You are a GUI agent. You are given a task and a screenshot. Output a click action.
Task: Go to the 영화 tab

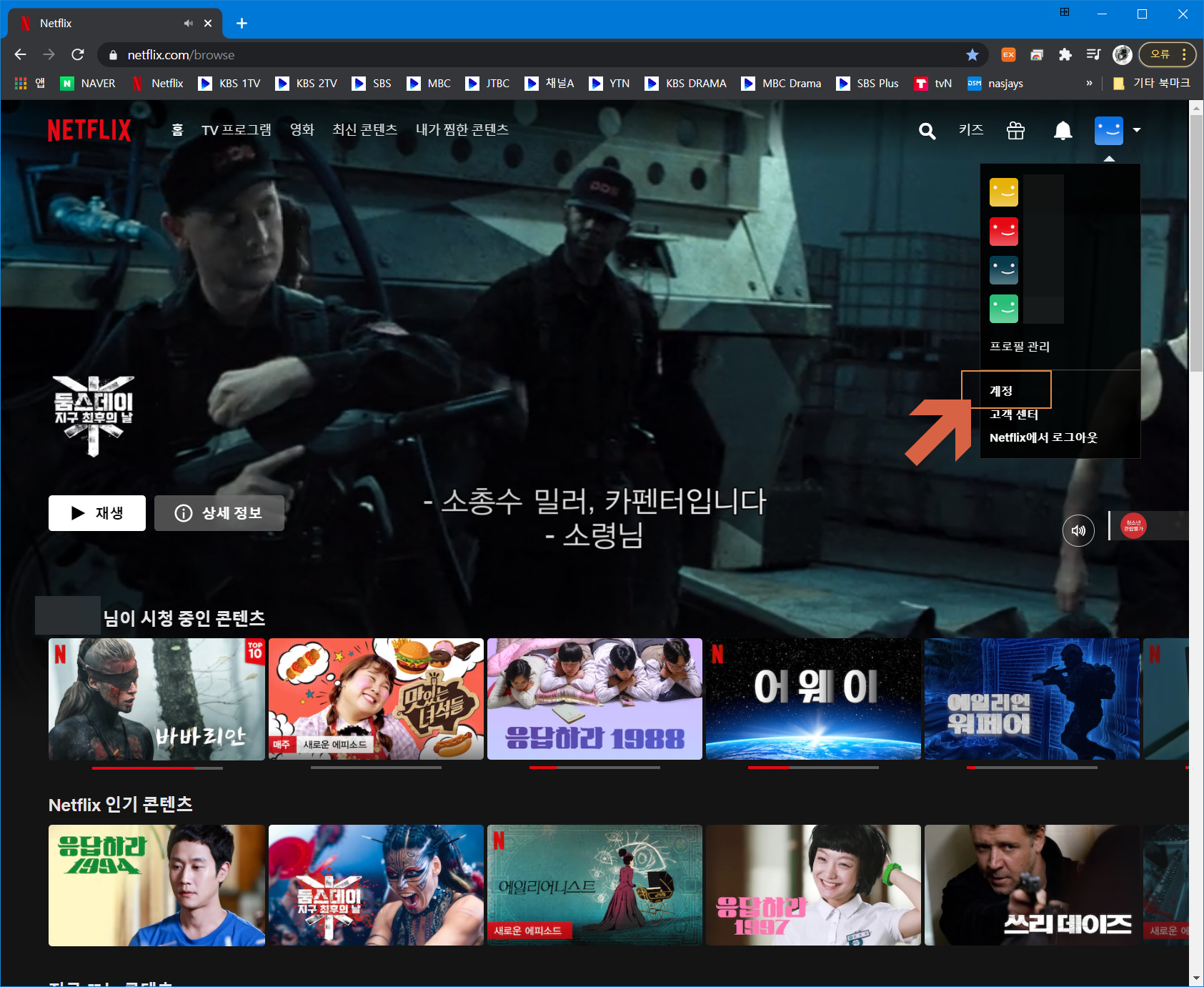point(302,130)
